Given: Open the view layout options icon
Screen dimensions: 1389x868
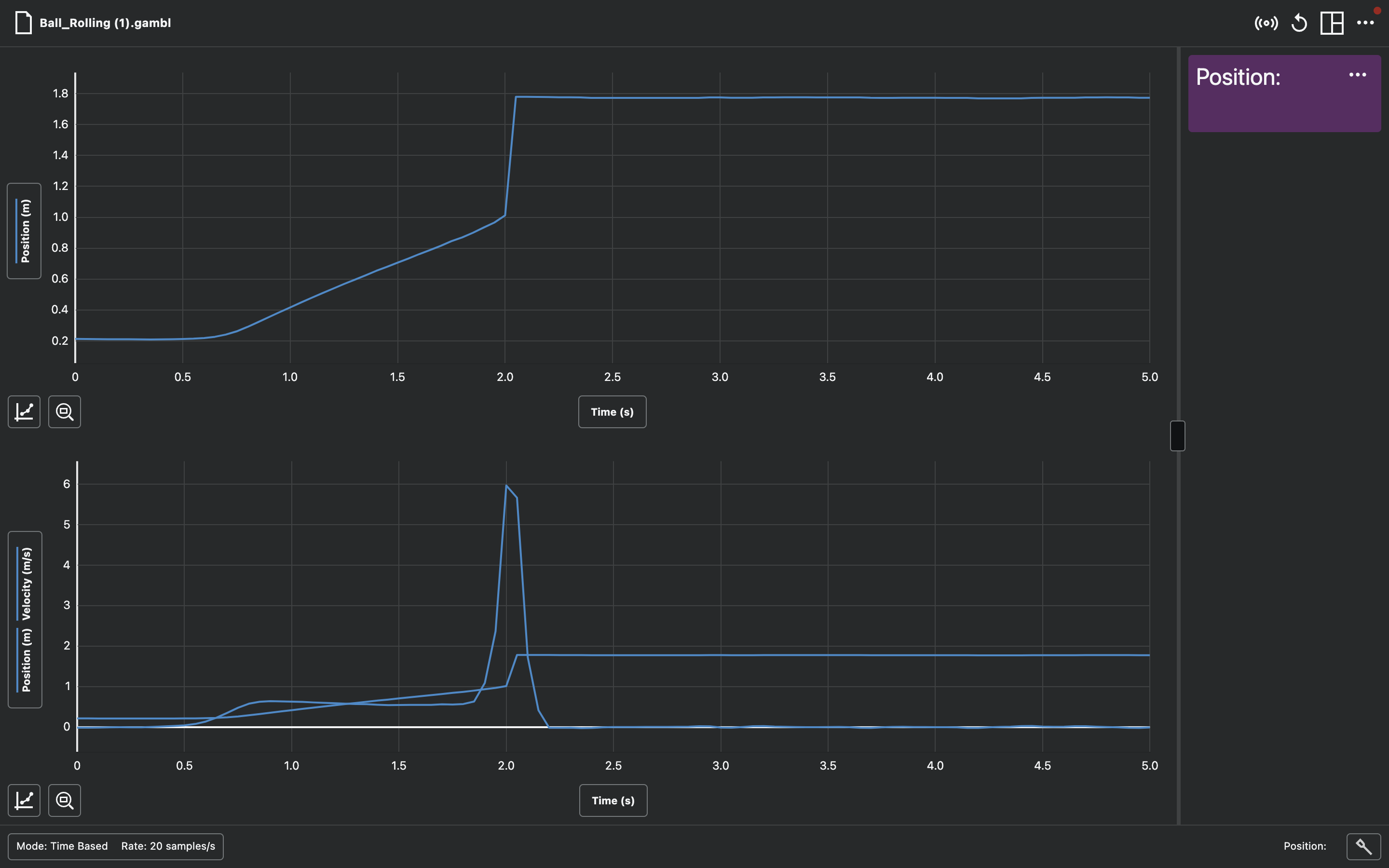Looking at the screenshot, I should (1331, 23).
